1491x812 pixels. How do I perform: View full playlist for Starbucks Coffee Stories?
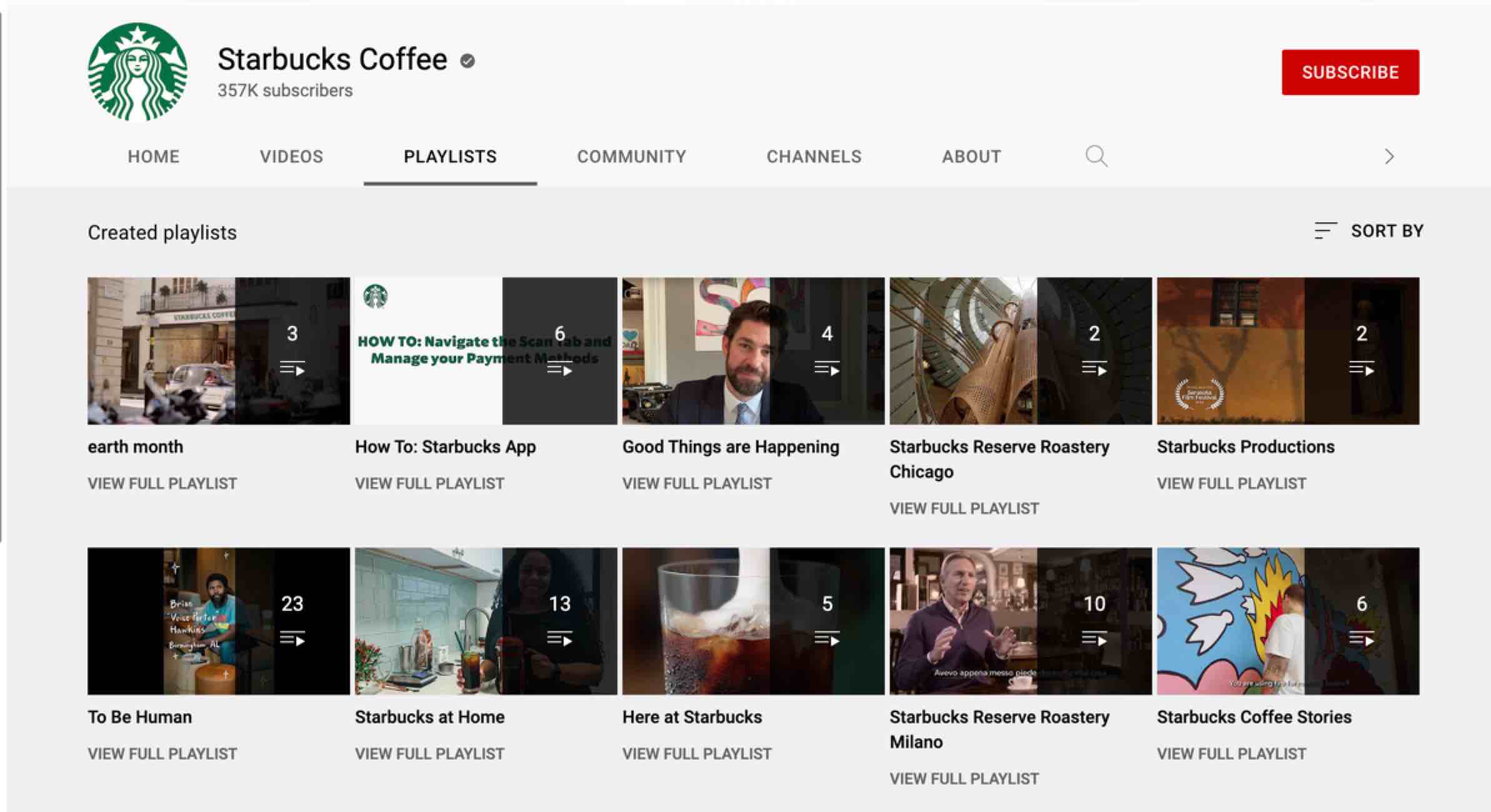click(1231, 754)
